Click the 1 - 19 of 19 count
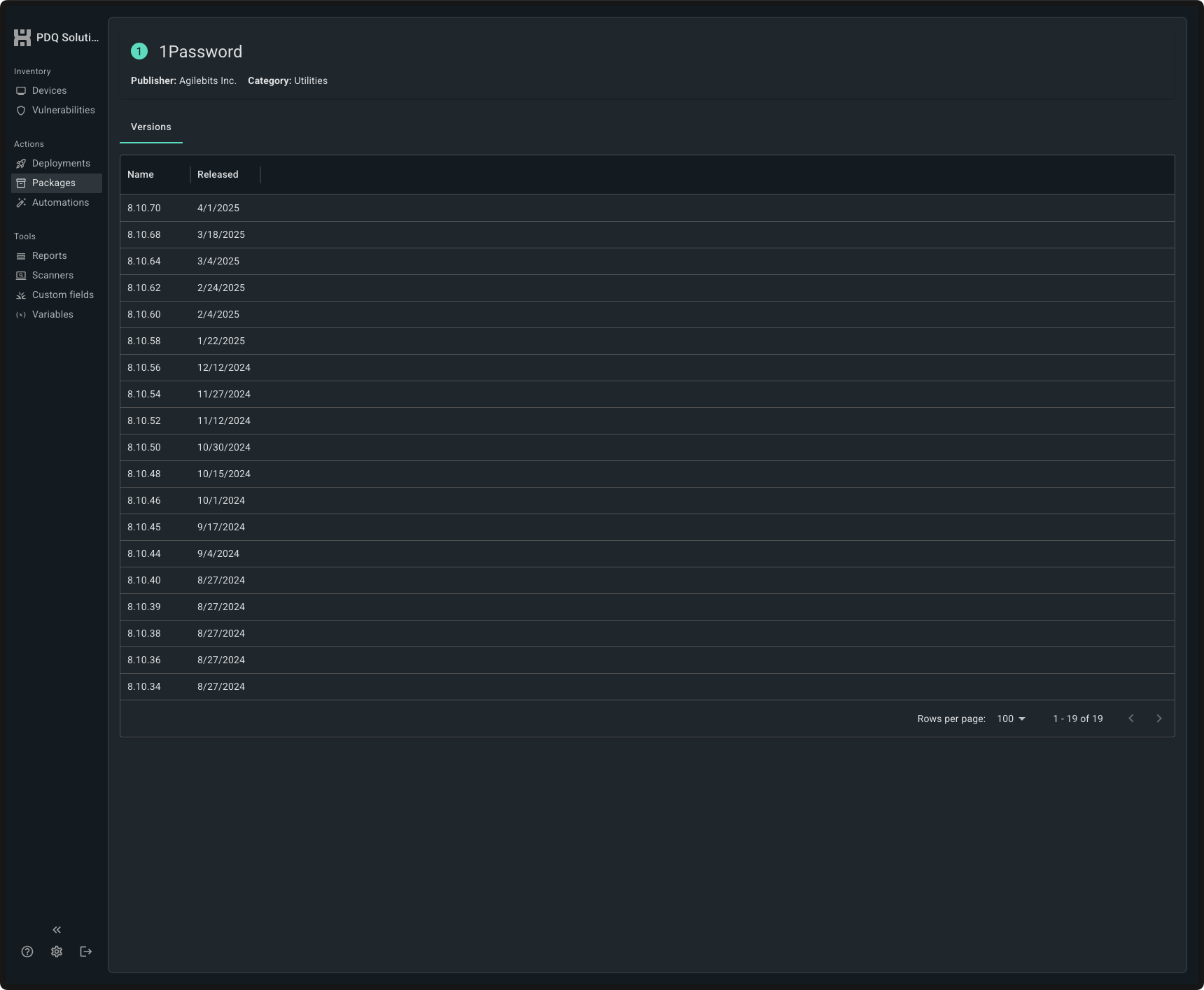This screenshot has height=990, width=1204. [1078, 719]
